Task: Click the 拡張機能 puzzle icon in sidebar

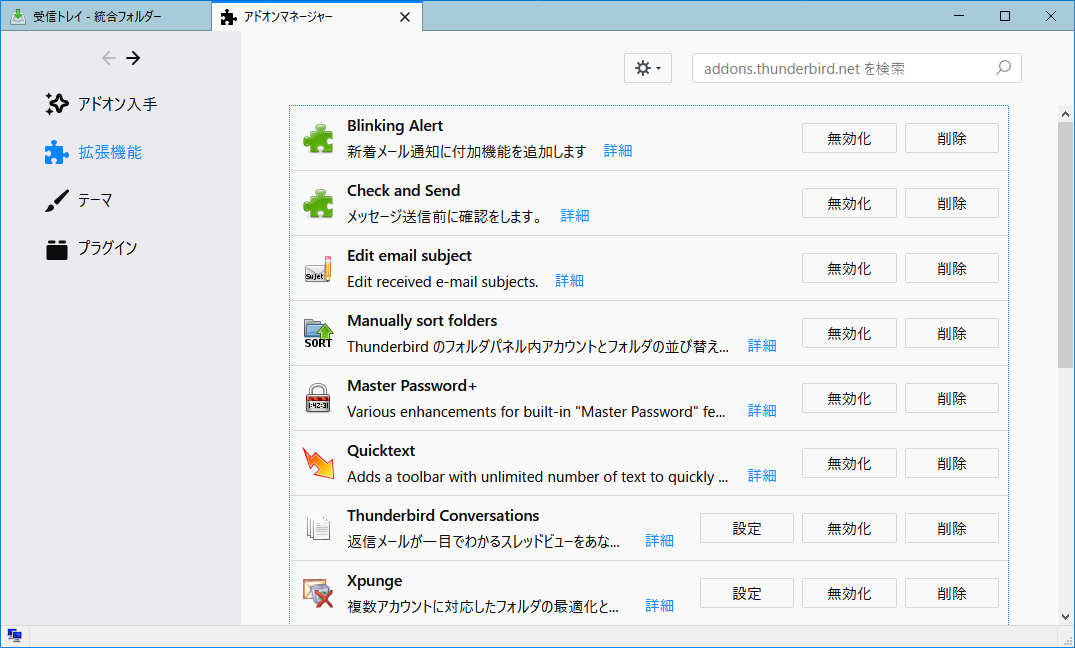Action: (57, 152)
